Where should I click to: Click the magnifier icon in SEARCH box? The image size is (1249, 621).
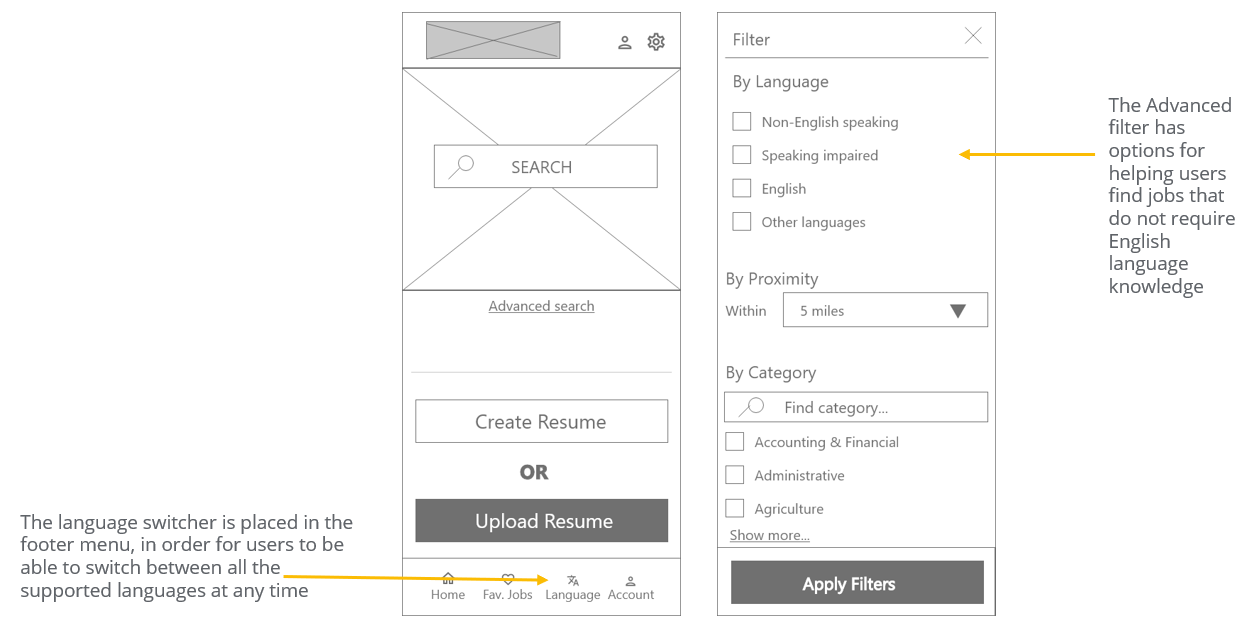(461, 166)
